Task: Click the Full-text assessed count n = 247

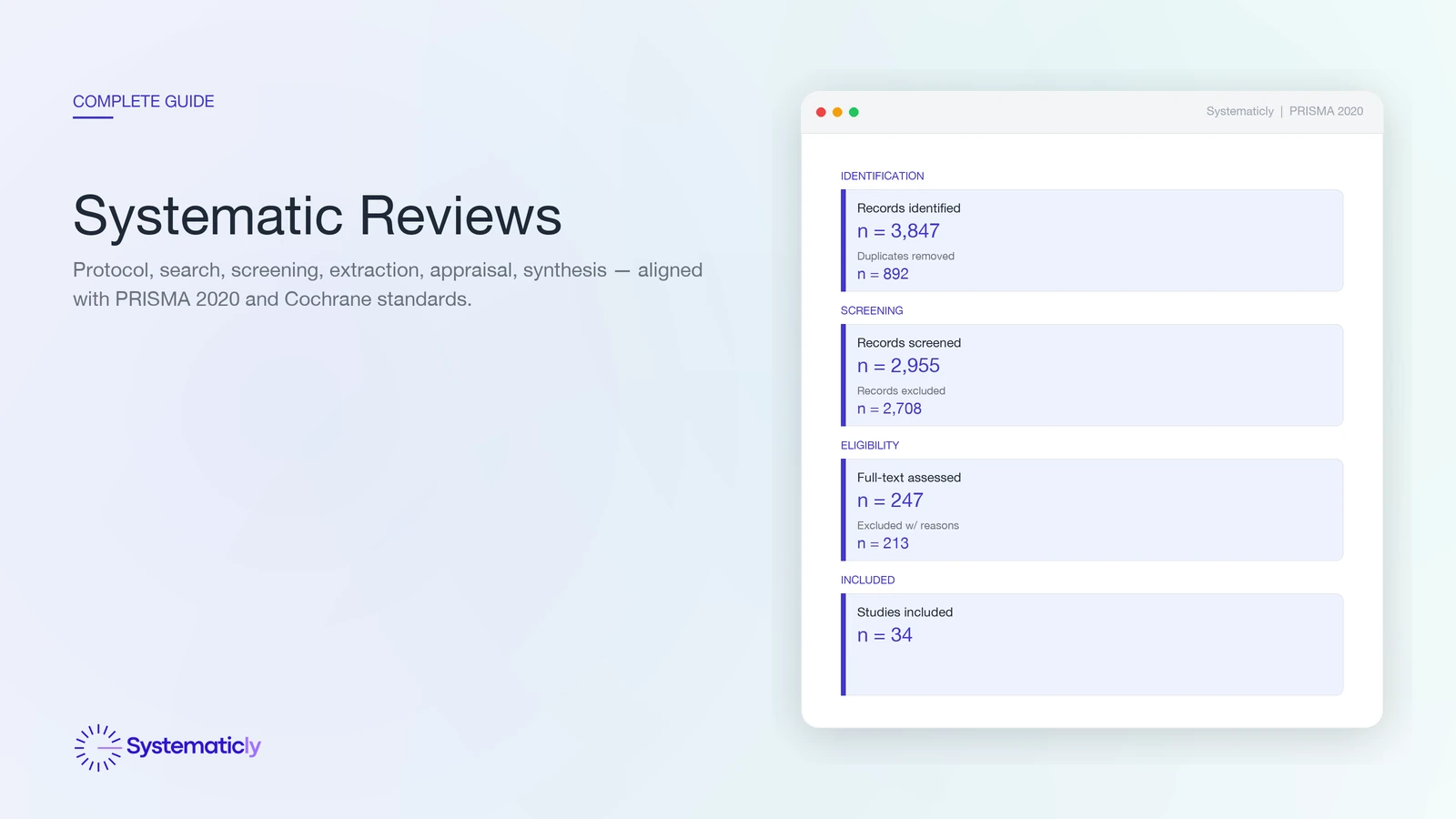Action: [x=889, y=500]
